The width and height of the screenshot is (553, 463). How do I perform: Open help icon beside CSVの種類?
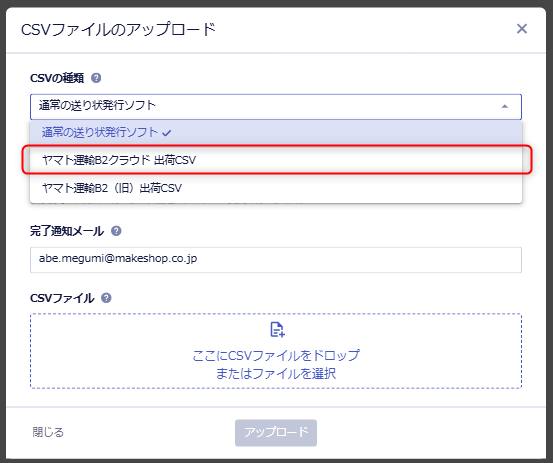[96, 78]
